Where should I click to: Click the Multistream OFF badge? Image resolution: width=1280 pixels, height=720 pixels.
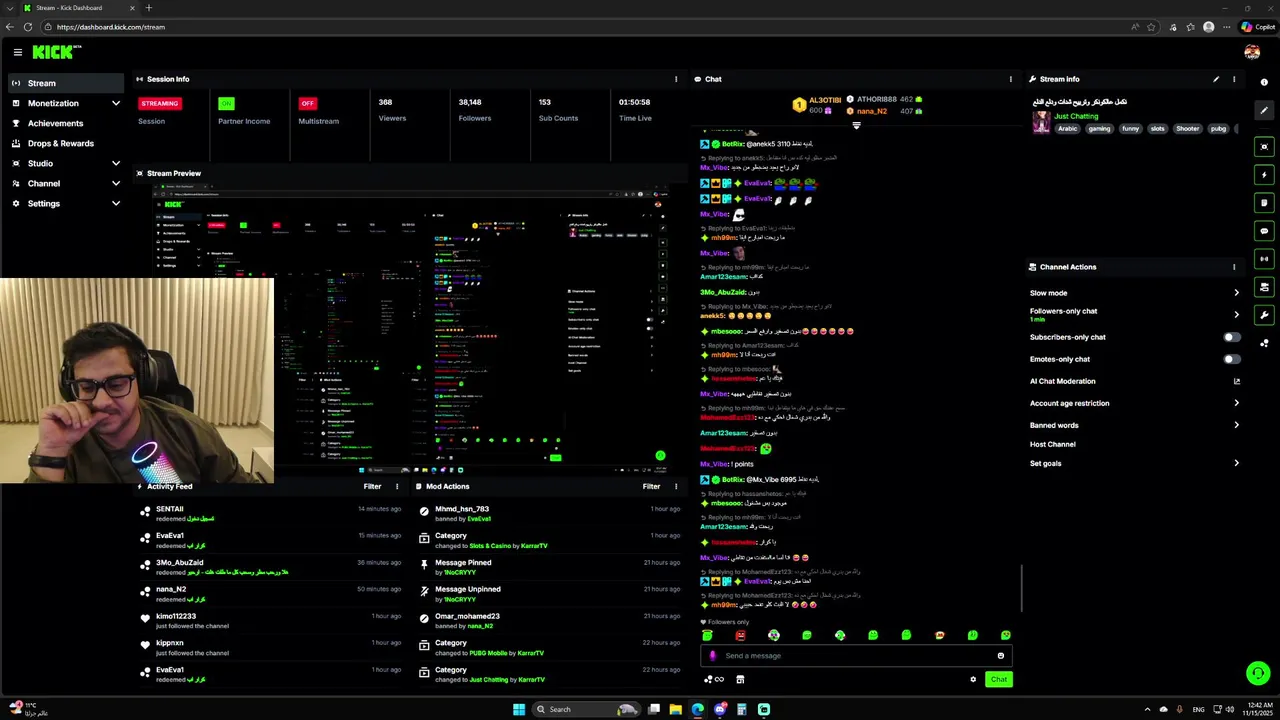point(308,103)
